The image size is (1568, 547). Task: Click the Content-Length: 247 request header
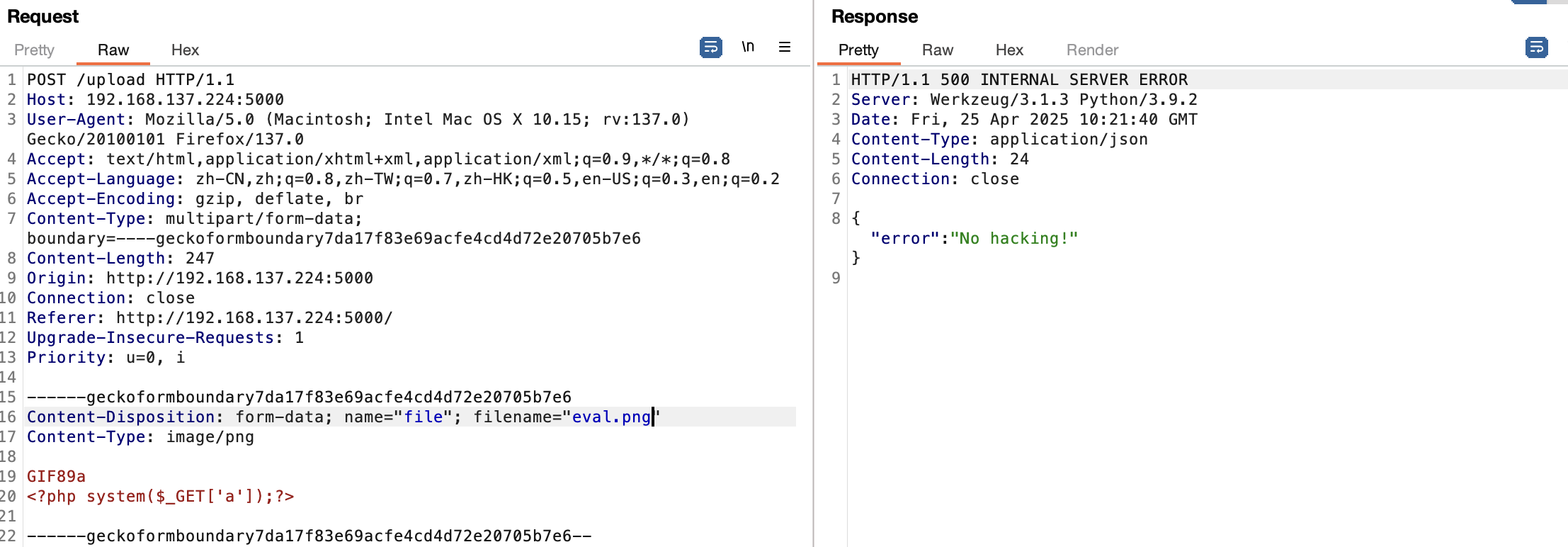[x=120, y=258]
